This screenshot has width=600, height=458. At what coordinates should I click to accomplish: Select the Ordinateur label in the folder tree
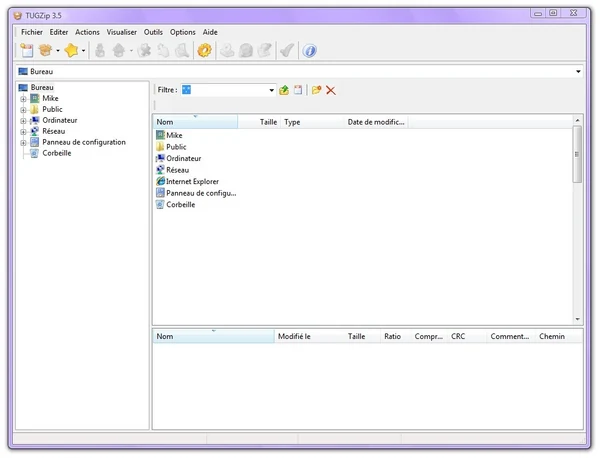point(60,121)
